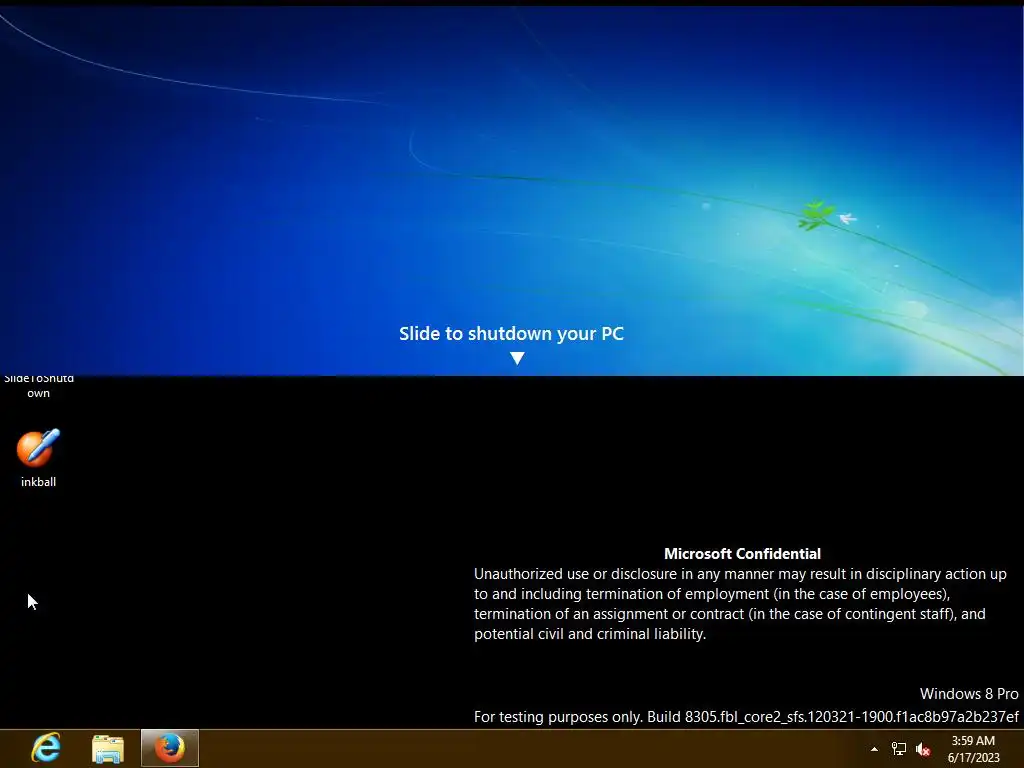Switch to Firefox in the taskbar

170,748
